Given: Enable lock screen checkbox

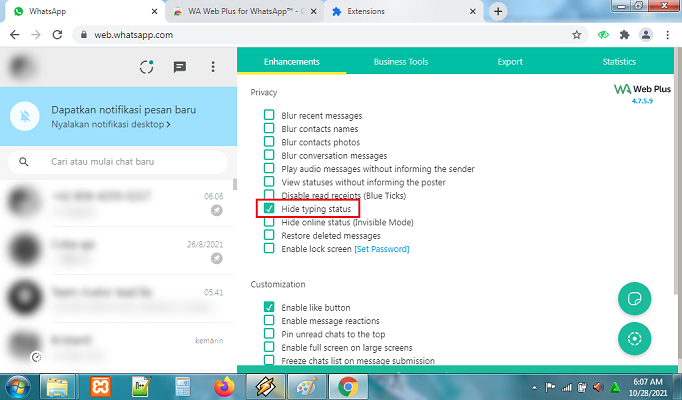Looking at the screenshot, I should pyautogui.click(x=269, y=248).
